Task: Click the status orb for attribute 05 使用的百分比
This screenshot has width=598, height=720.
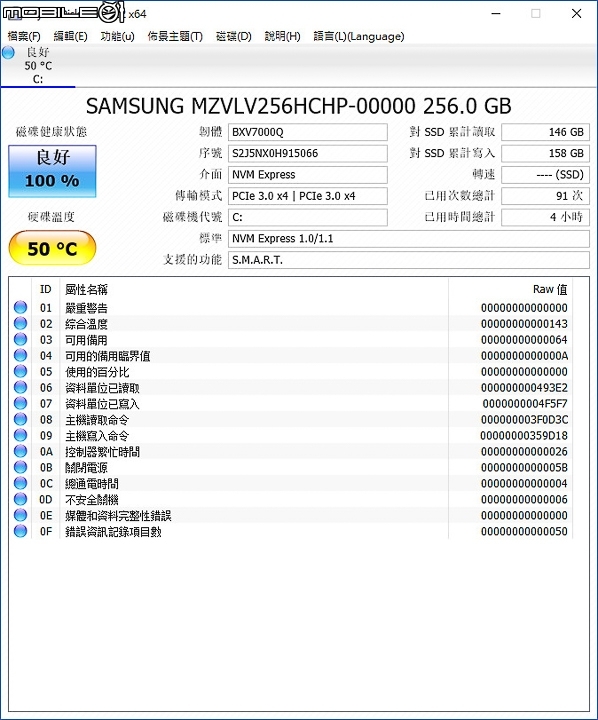Action: (20, 371)
